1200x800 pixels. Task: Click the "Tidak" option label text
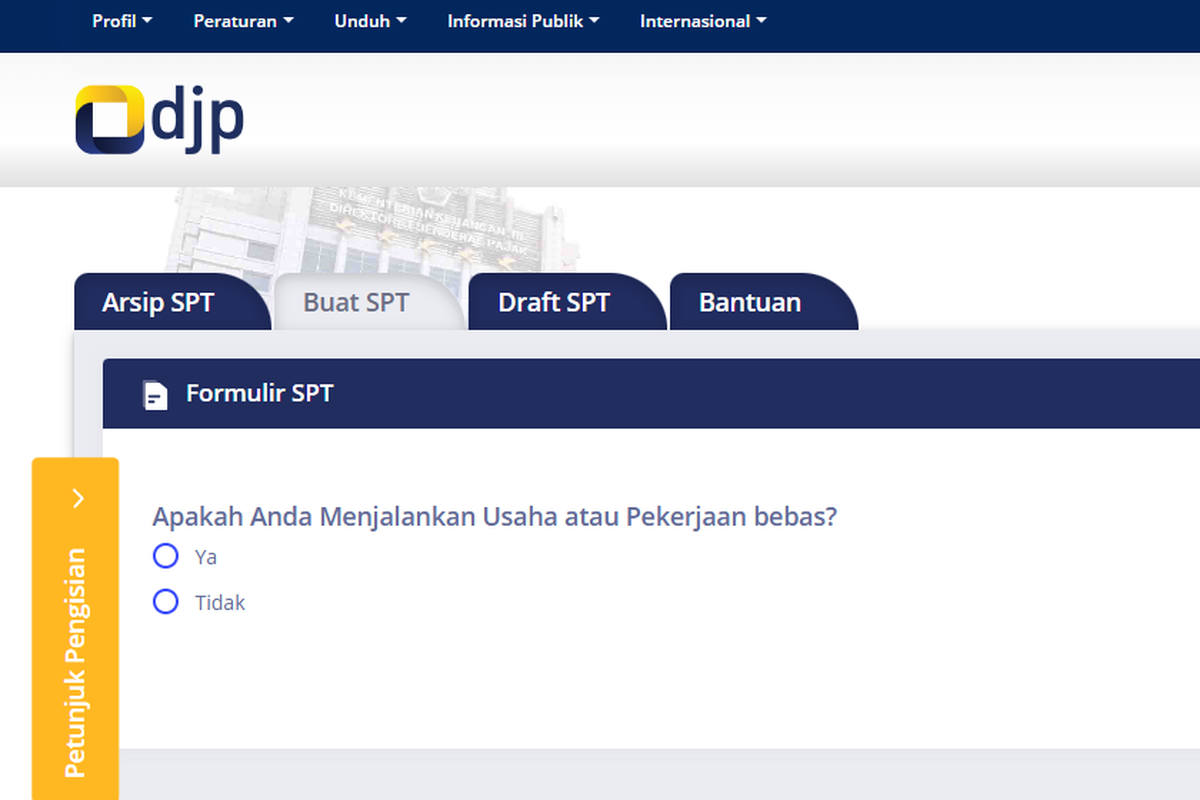[x=220, y=602]
